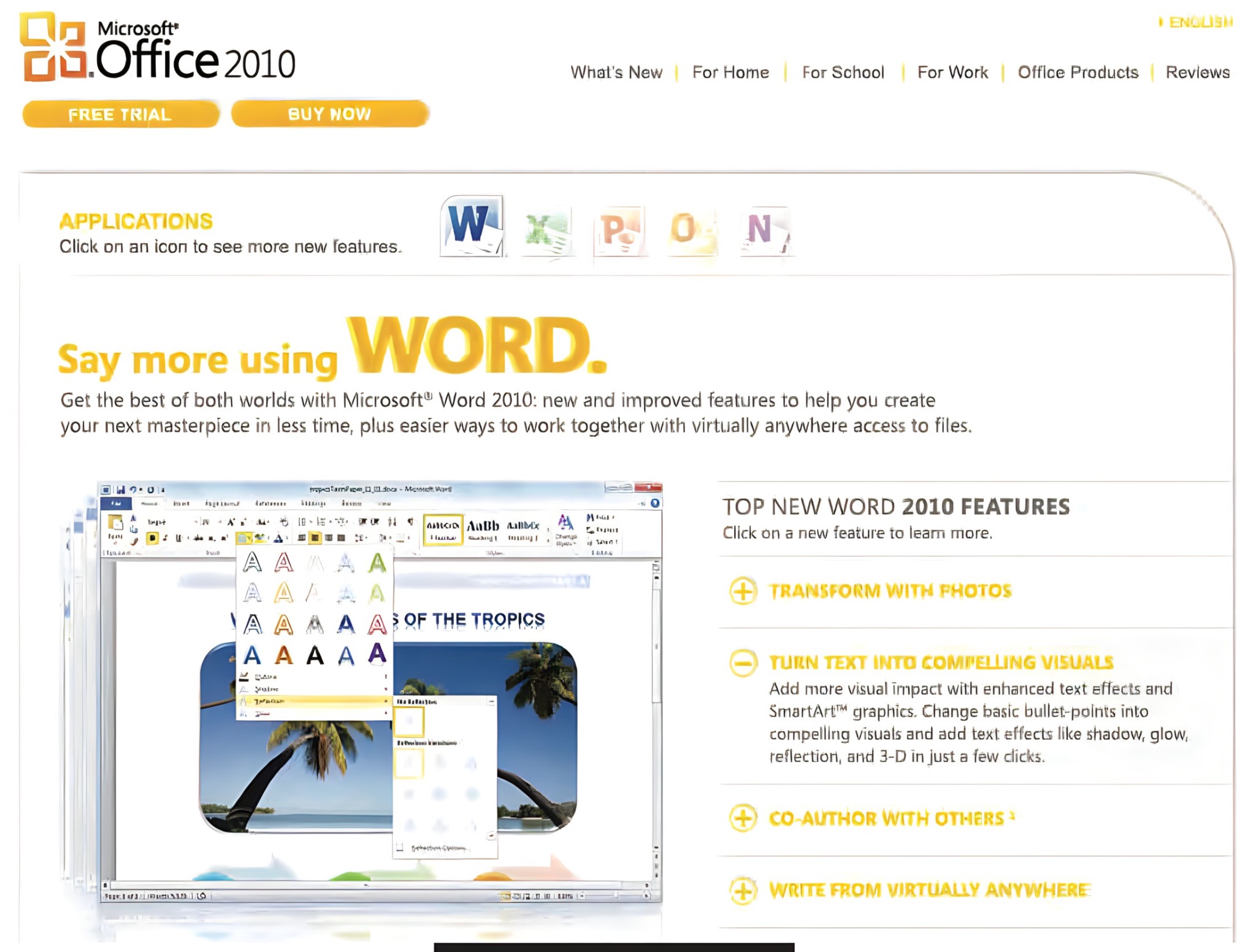Click WRITE FROM VIRTUALLY ANYWHERE heading
1256x952 pixels.
(x=930, y=890)
